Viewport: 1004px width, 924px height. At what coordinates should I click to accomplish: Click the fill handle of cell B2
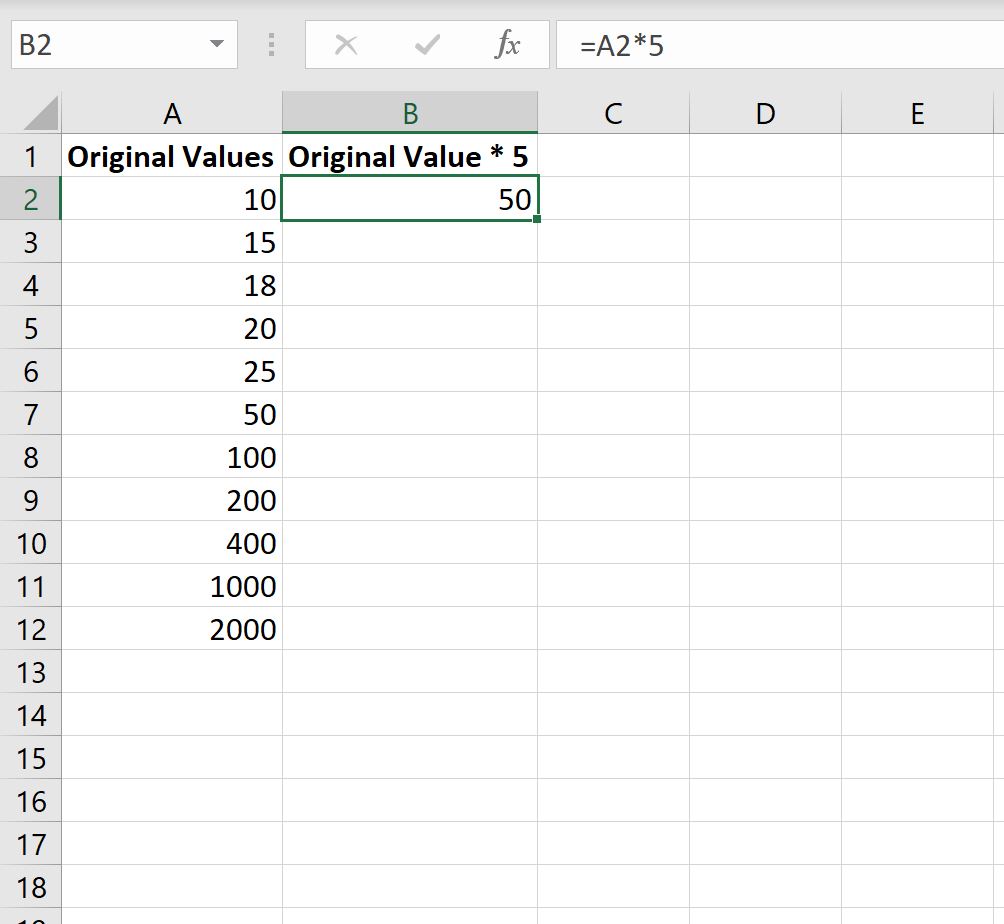536,220
